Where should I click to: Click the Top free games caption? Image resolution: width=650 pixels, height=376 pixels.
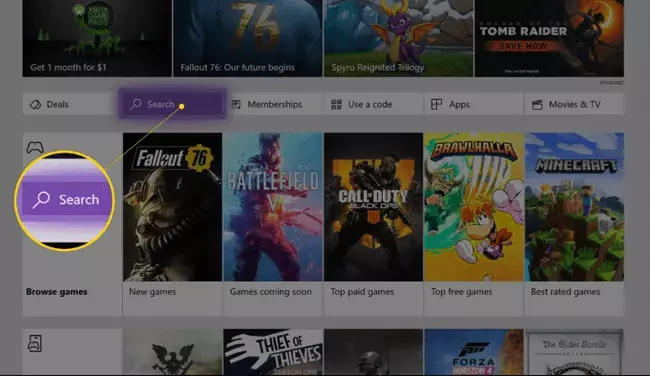pos(461,291)
